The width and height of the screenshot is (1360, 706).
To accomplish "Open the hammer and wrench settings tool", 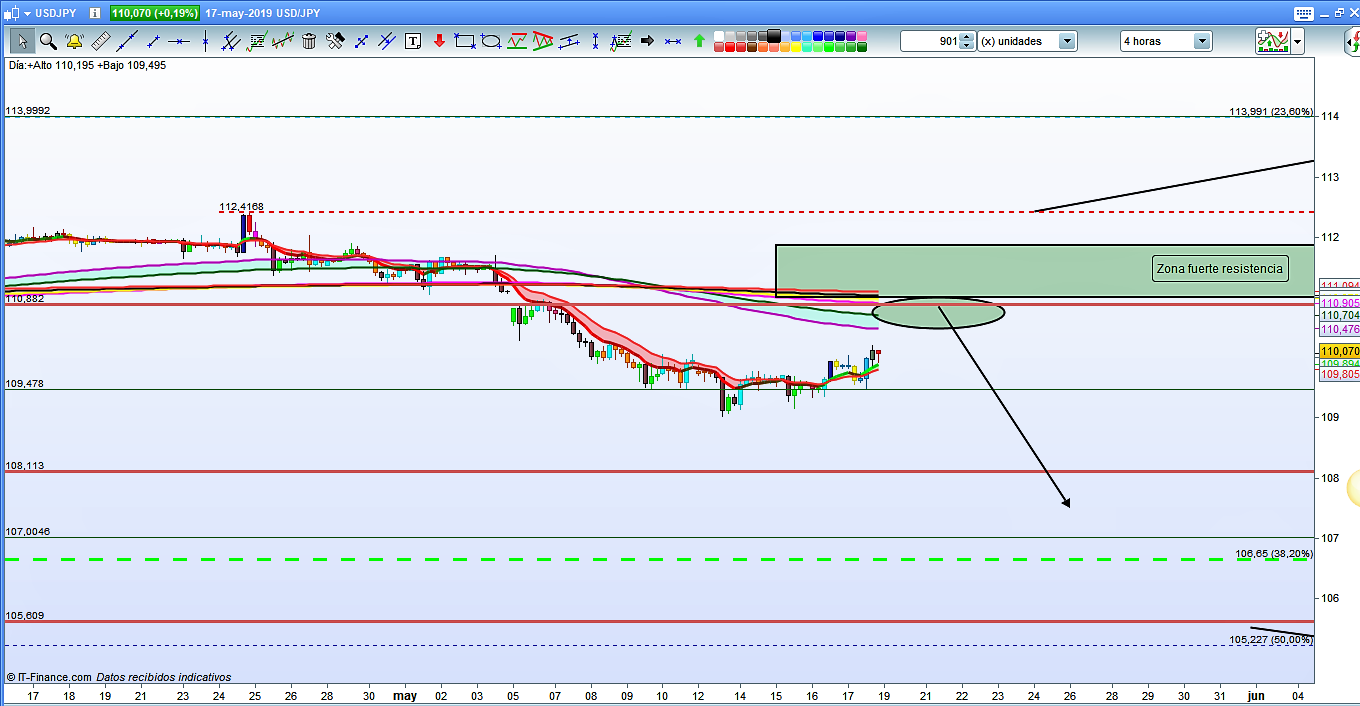I will click(335, 41).
